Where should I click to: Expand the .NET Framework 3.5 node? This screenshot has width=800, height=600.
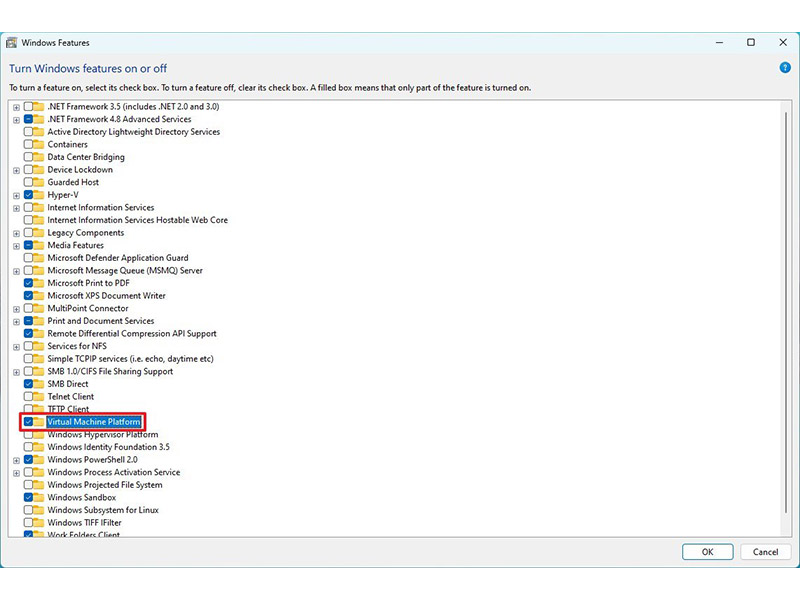pos(16,107)
